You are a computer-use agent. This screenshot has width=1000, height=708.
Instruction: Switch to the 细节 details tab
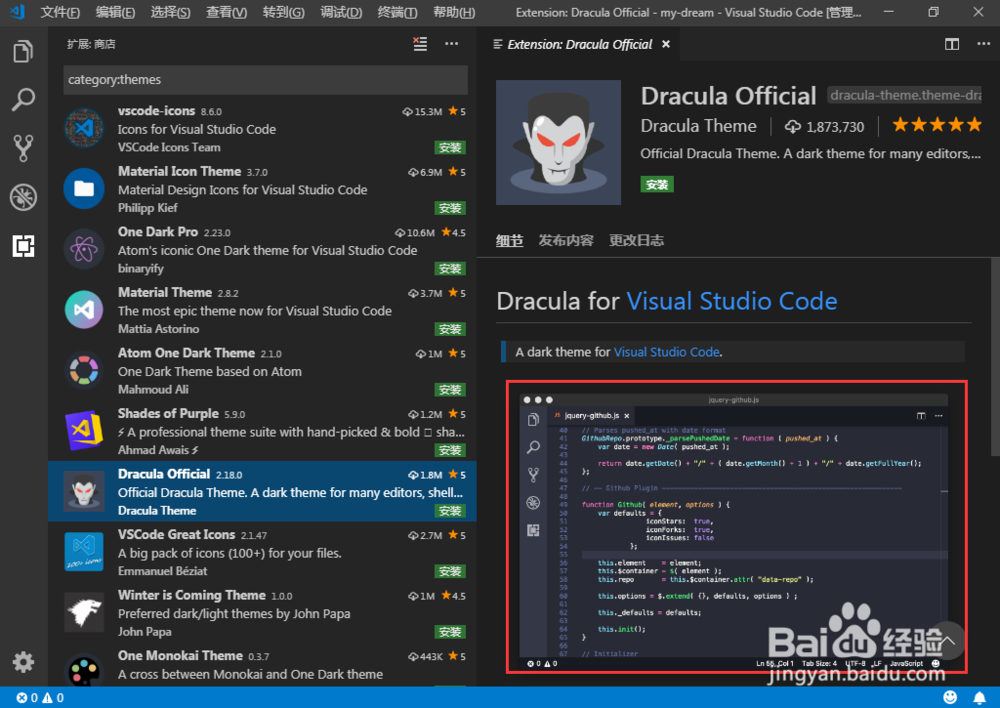click(510, 240)
